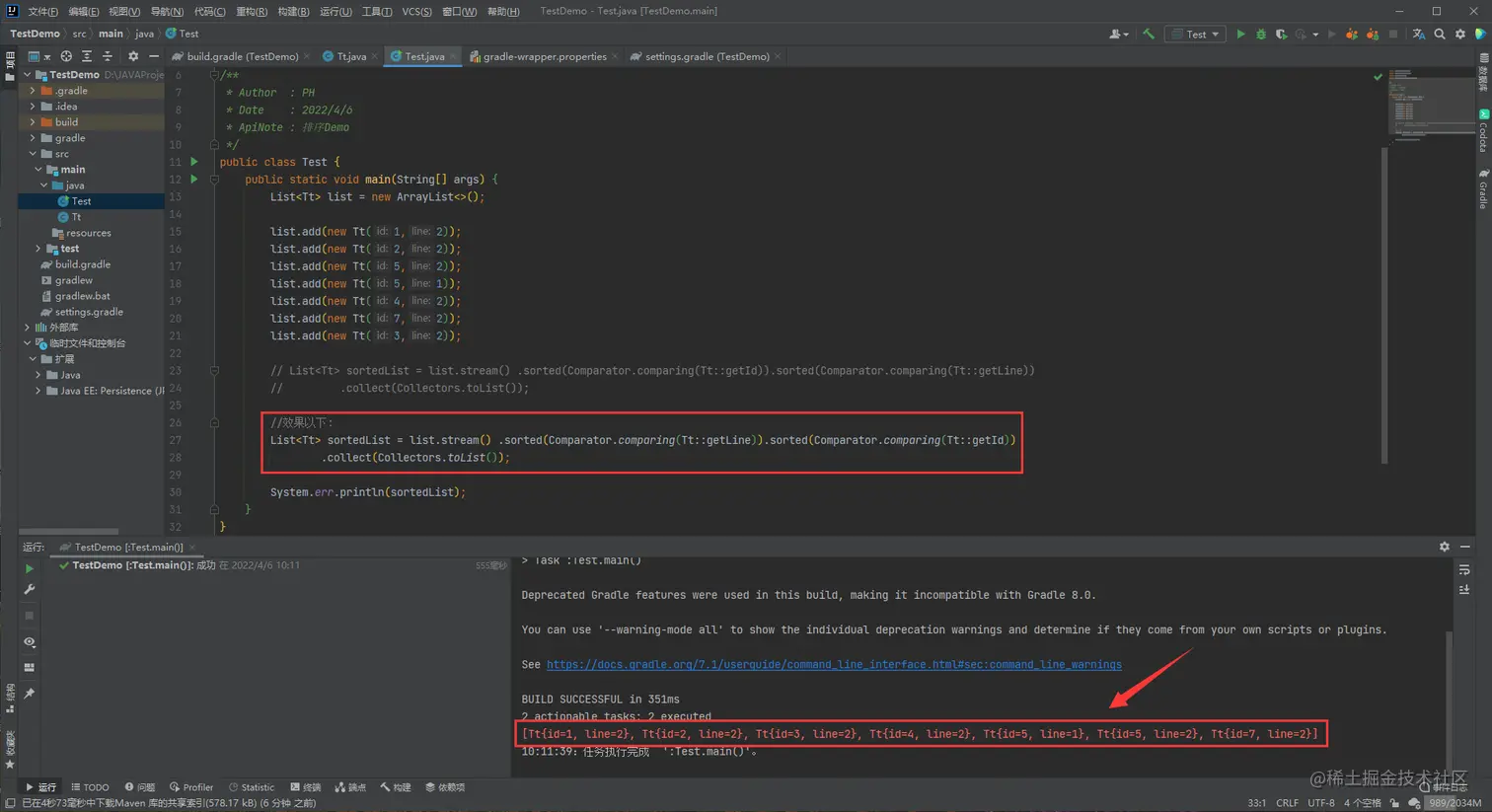This screenshot has height=812, width=1492.
Task: Start debugging with the green bug icon
Action: click(1261, 35)
